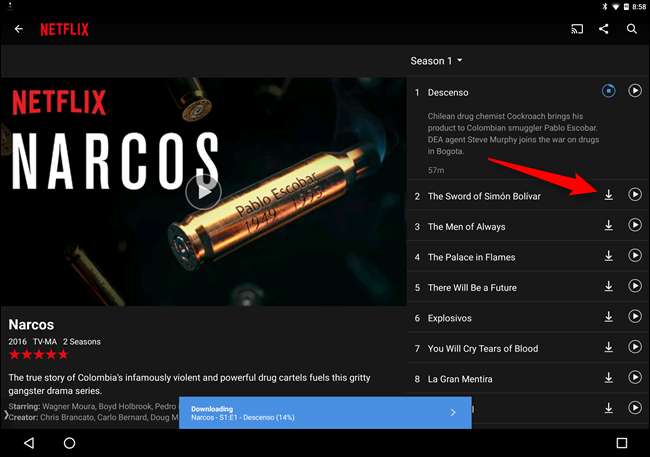Open the Downloading Narcos S1:E1 banner
The image size is (650, 457).
pyautogui.click(x=325, y=413)
